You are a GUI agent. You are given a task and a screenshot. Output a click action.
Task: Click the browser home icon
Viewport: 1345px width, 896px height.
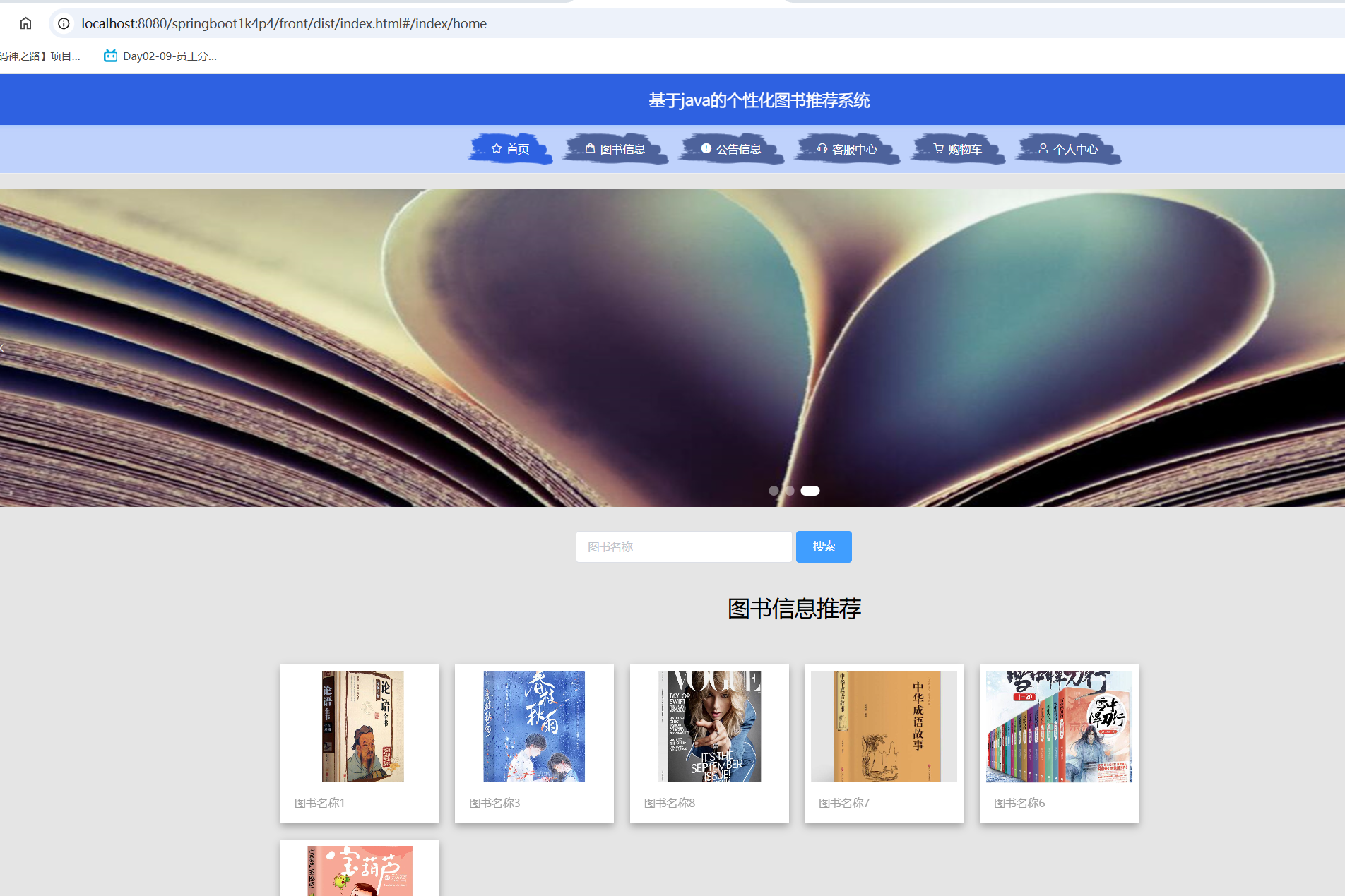pyautogui.click(x=25, y=23)
